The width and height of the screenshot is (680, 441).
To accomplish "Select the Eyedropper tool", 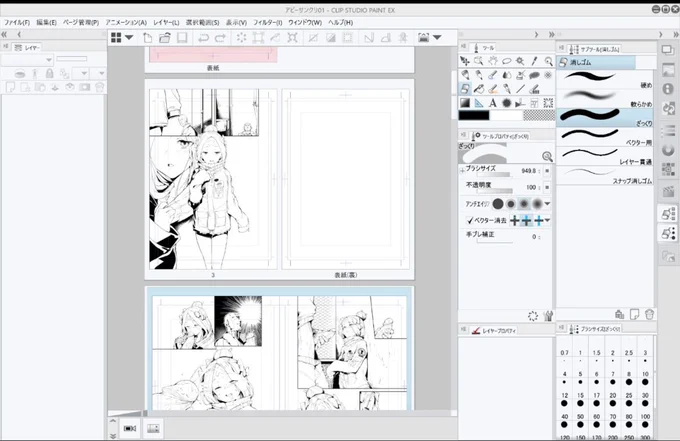I will click(534, 61).
